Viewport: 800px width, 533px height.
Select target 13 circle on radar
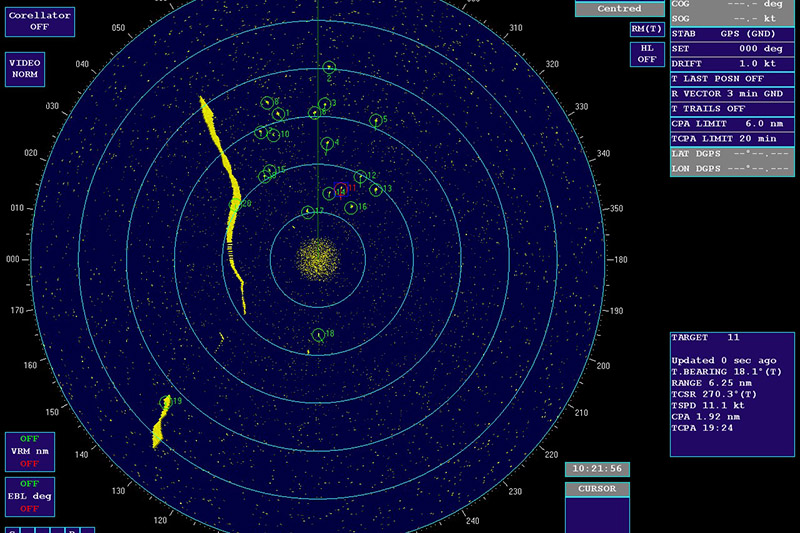pyautogui.click(x=376, y=189)
